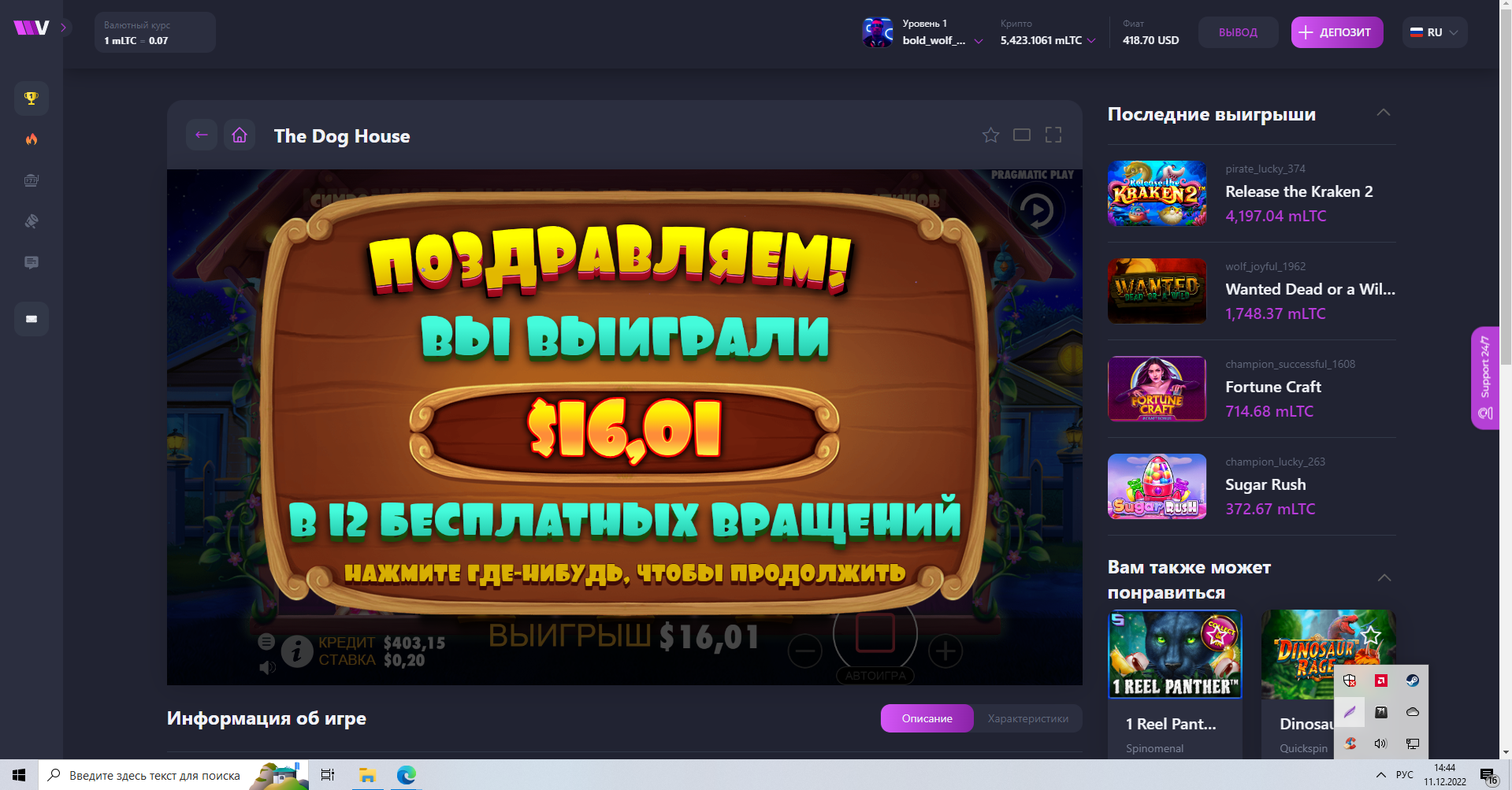The width and height of the screenshot is (1512, 790).
Task: Switch game to fullscreen mode
Action: 1053,135
